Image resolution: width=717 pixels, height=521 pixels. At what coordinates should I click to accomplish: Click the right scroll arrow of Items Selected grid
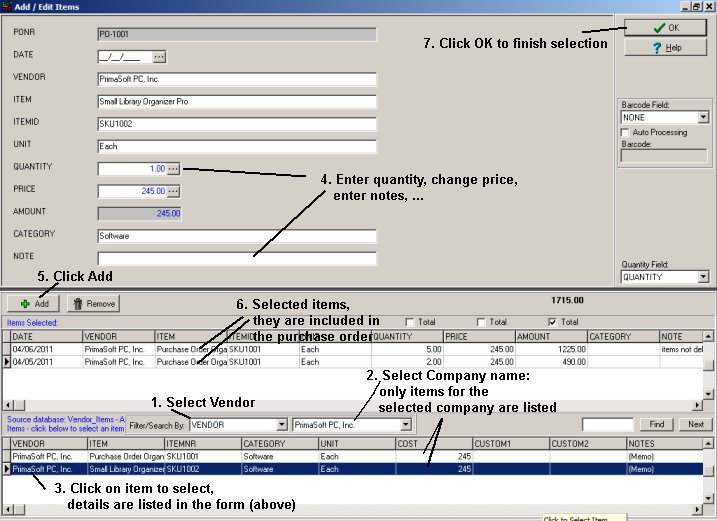698,405
